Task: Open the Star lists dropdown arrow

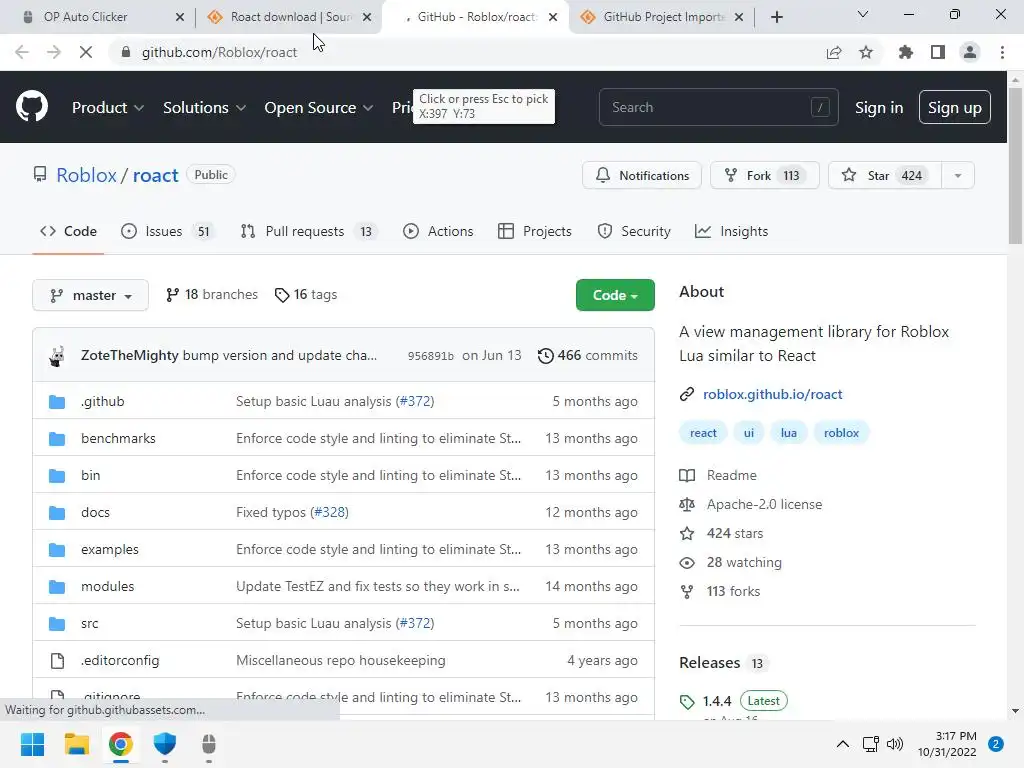Action: pyautogui.click(x=958, y=176)
